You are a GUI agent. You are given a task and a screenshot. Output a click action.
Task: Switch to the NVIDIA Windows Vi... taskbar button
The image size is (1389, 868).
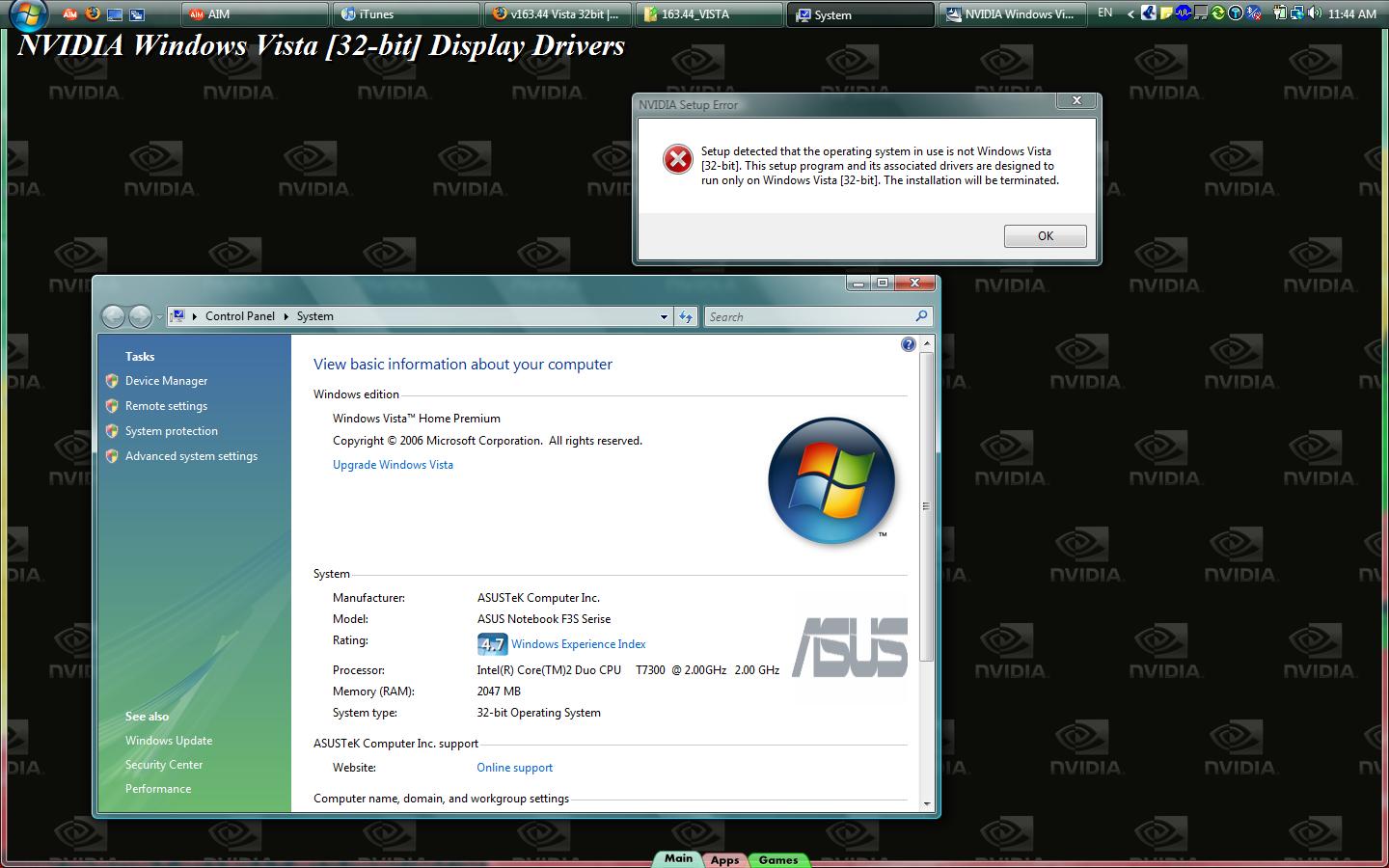coord(1013,14)
